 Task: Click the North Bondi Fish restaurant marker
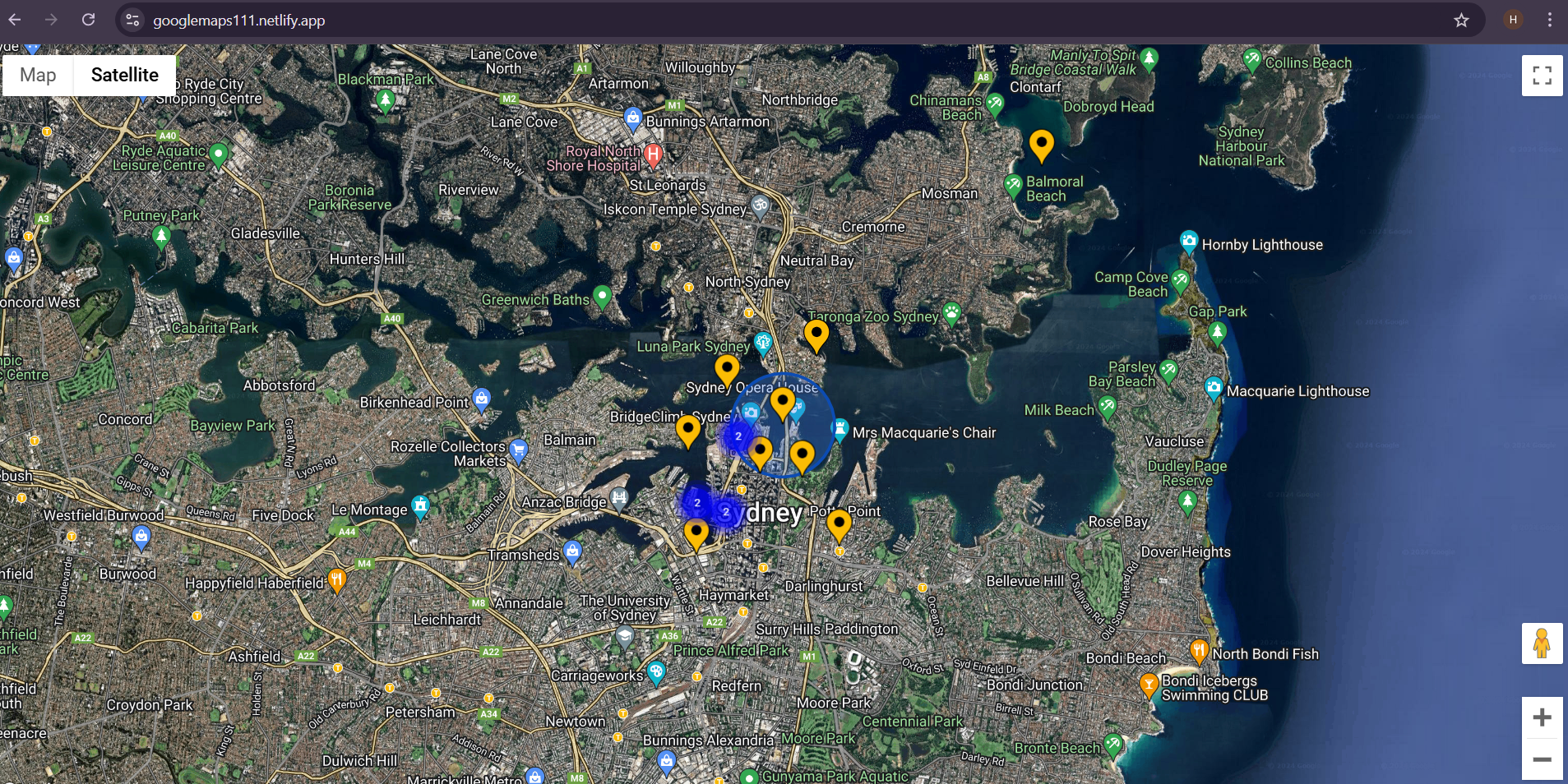1200,652
